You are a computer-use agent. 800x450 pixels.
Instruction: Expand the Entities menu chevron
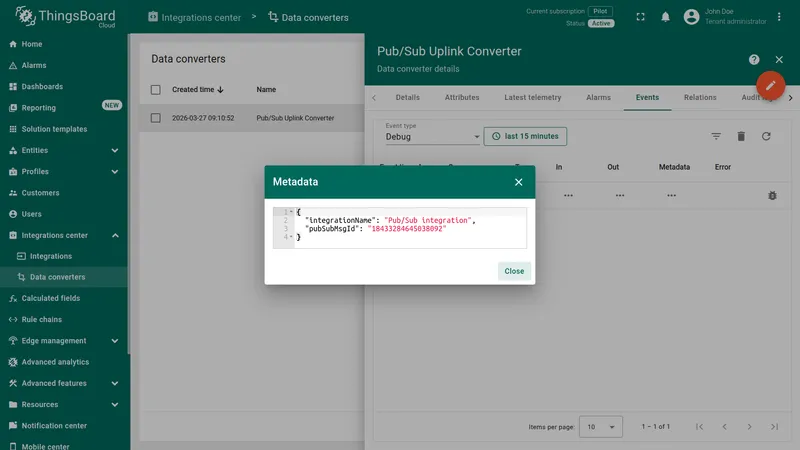(115, 151)
